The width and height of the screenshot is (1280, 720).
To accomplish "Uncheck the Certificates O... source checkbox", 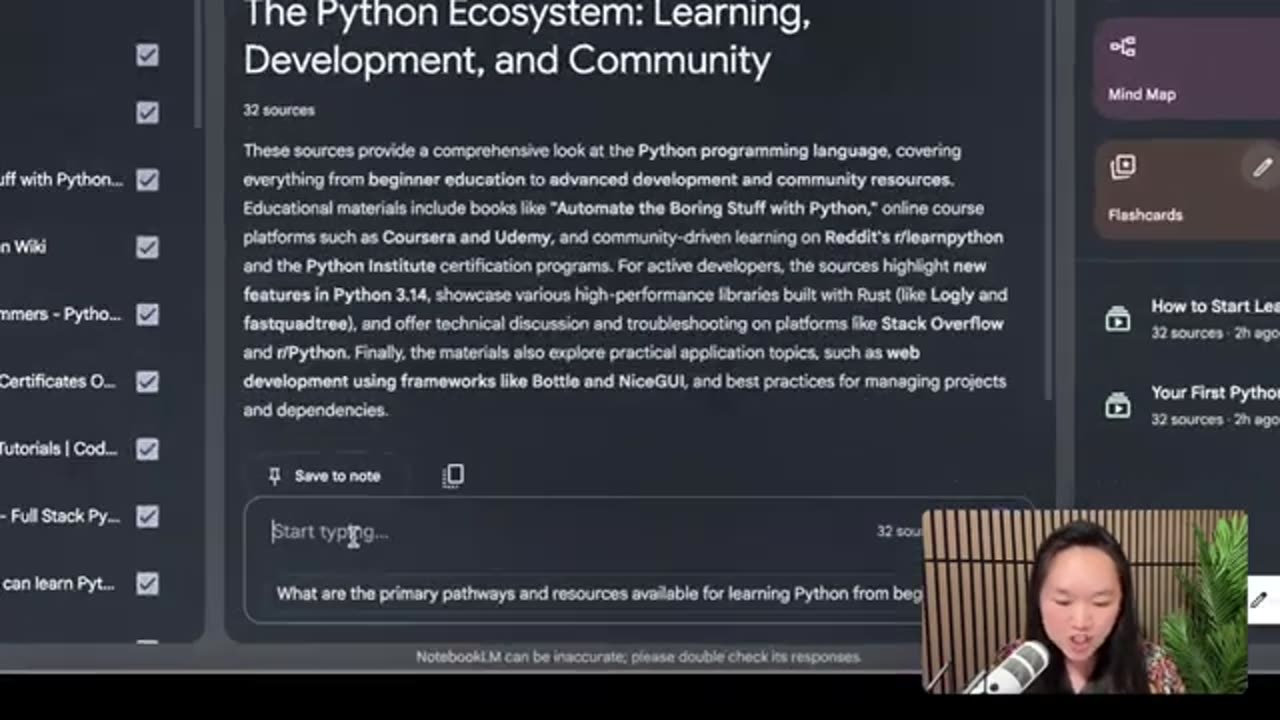I will point(147,382).
